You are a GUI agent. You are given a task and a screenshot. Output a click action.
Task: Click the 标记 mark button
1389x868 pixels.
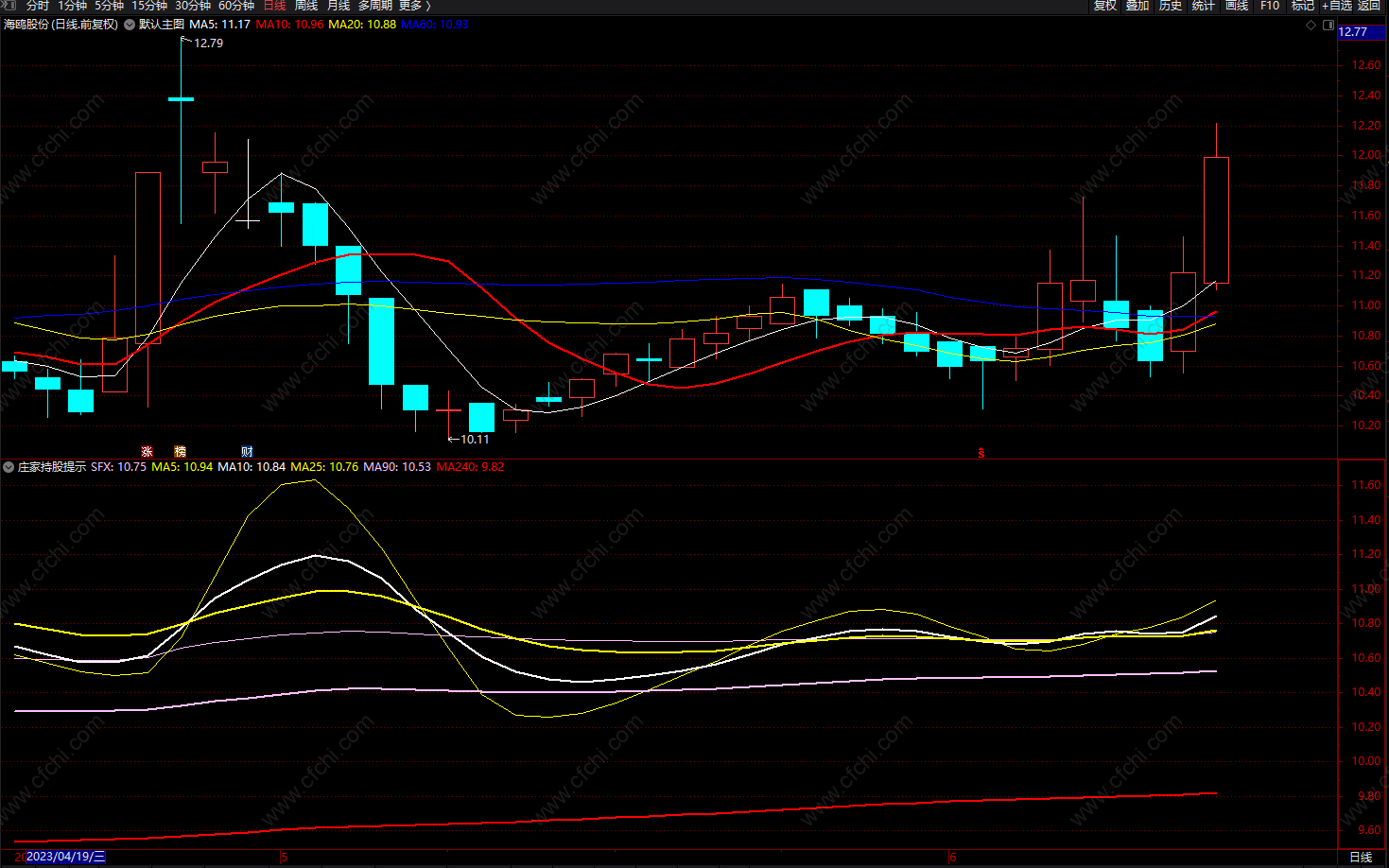[x=1303, y=5]
